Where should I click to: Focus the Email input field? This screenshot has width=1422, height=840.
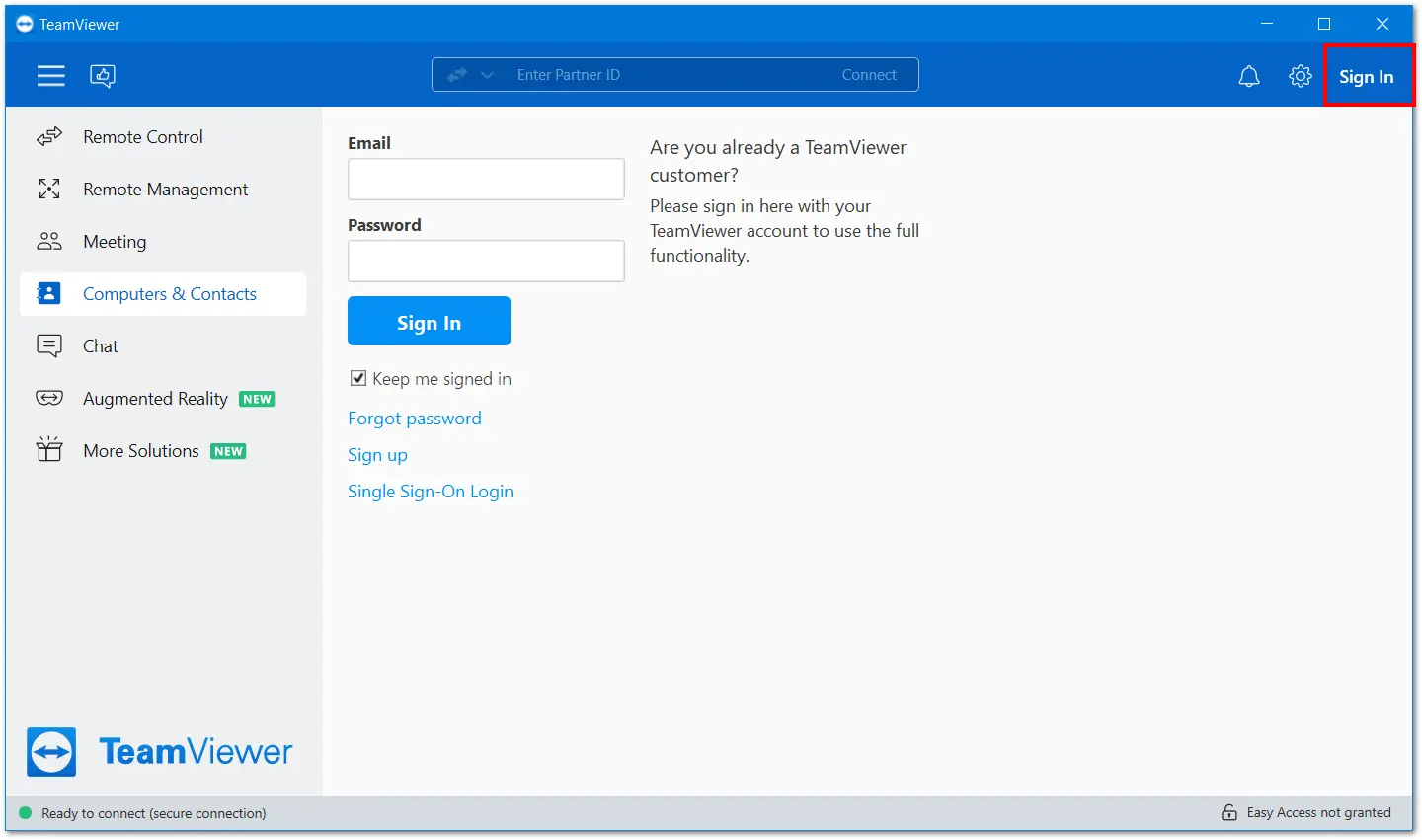coord(486,179)
